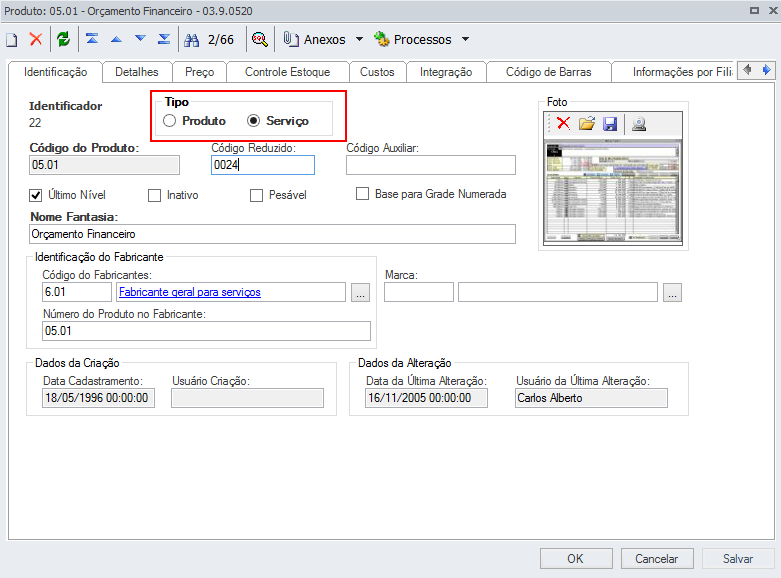
Task: Open the Preço tab
Action: pyautogui.click(x=200, y=72)
